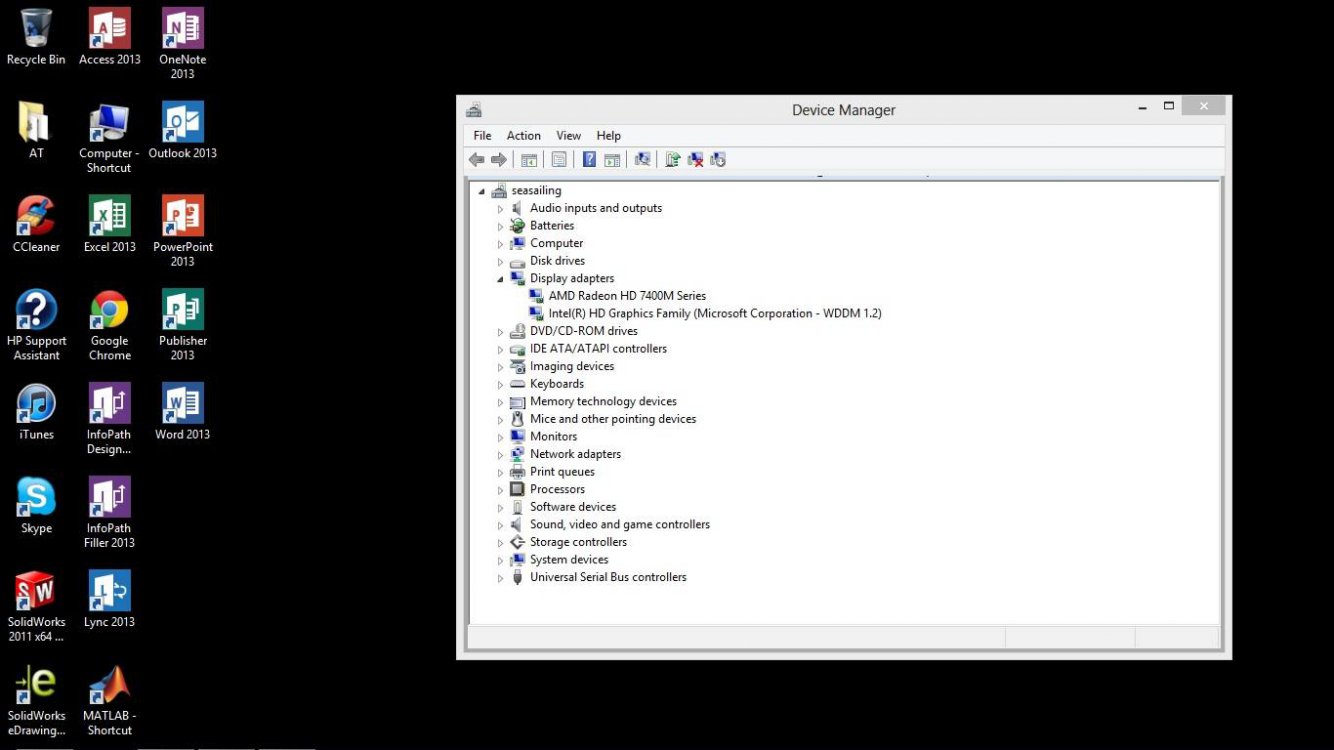Expand the Processors category
The image size is (1334, 750).
coord(501,490)
